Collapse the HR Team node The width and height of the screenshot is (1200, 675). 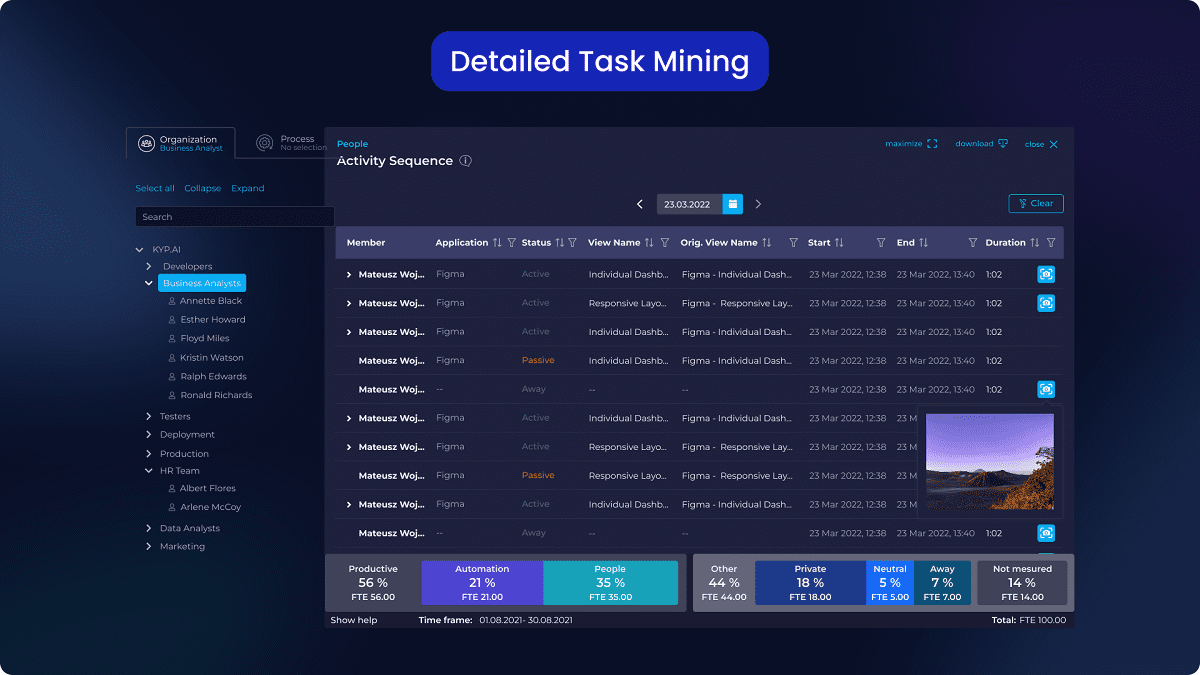coord(148,470)
